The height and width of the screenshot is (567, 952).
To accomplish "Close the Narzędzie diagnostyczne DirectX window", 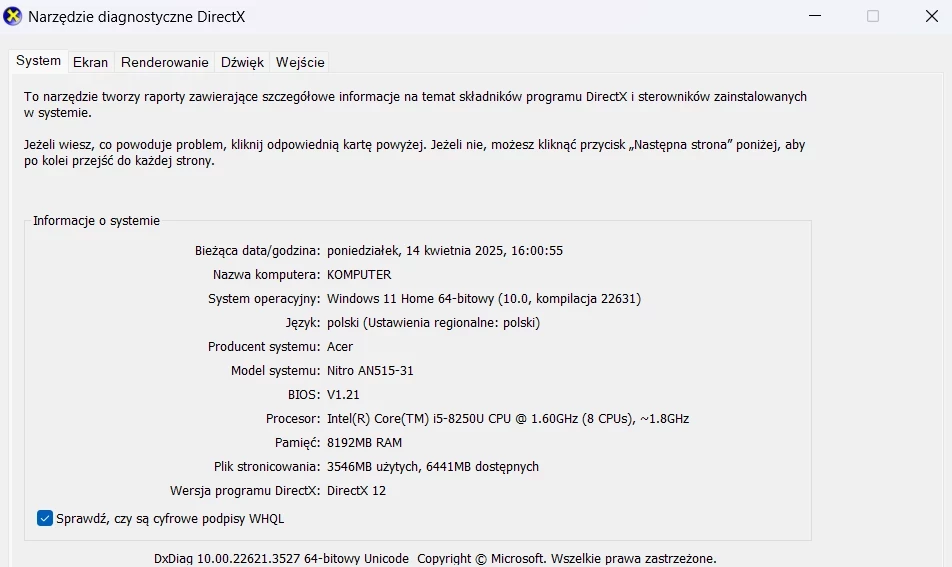I will [x=931, y=16].
